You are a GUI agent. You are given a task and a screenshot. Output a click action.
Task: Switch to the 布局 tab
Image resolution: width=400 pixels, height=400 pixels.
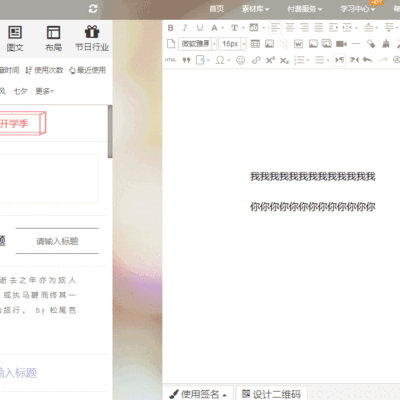pyautogui.click(x=53, y=39)
